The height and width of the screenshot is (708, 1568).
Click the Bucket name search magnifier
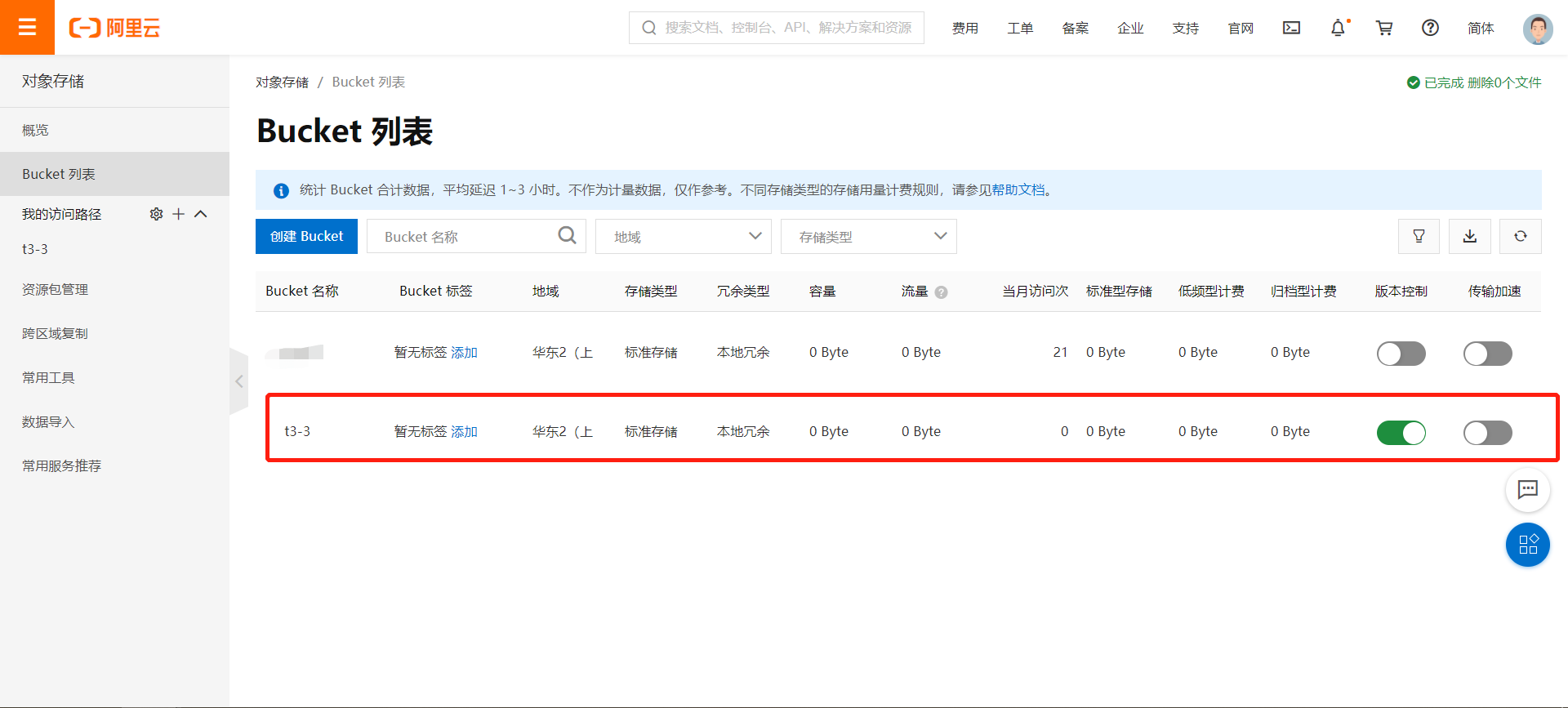(568, 236)
